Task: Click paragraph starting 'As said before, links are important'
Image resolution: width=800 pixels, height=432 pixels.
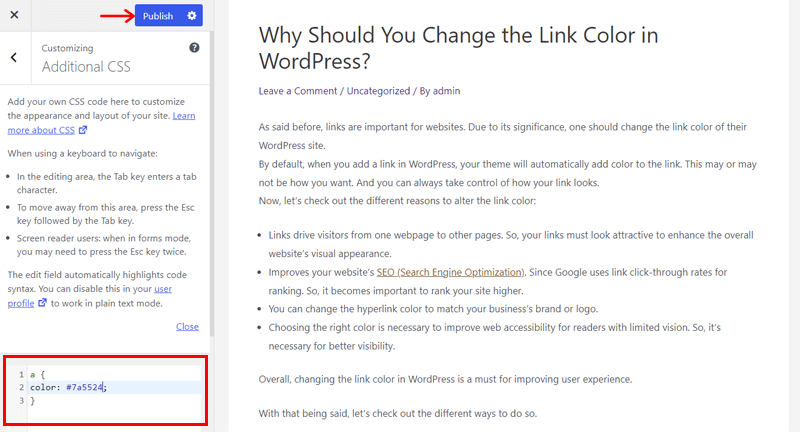Action: pos(503,136)
